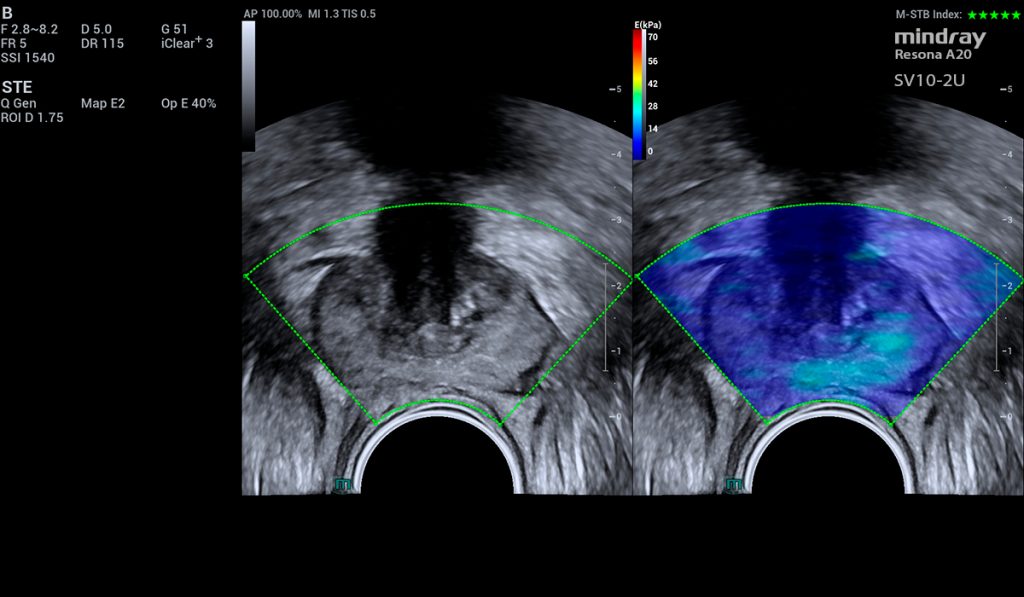Click the ROI D 1.75 parameter
The image size is (1024, 597).
tap(32, 119)
